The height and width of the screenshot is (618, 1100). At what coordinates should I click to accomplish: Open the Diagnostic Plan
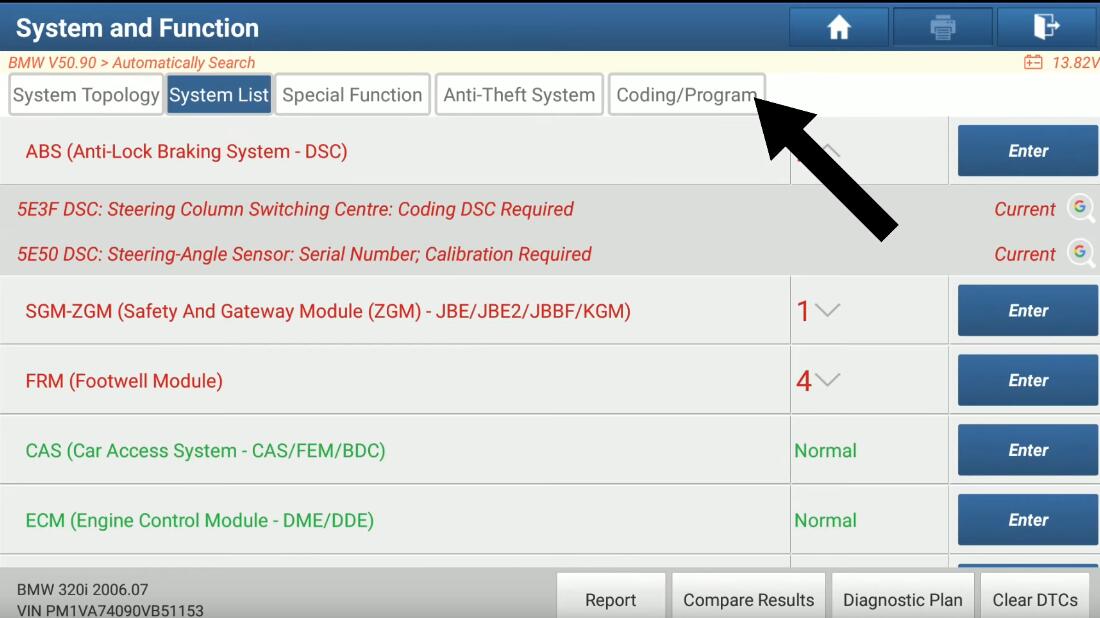[902, 599]
